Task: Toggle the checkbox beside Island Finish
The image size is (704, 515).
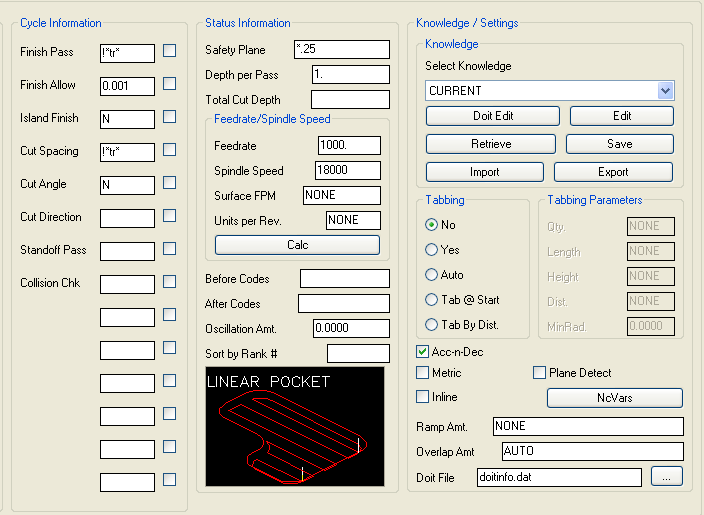Action: pyautogui.click(x=169, y=117)
